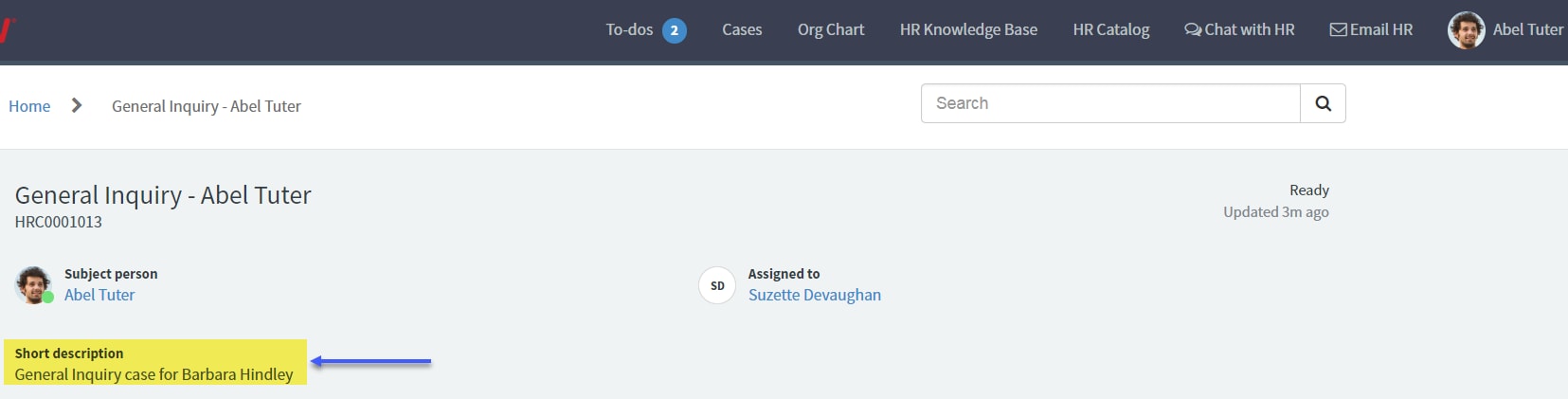Click the Subject person avatar photo
The height and width of the screenshot is (399, 1568).
click(34, 285)
